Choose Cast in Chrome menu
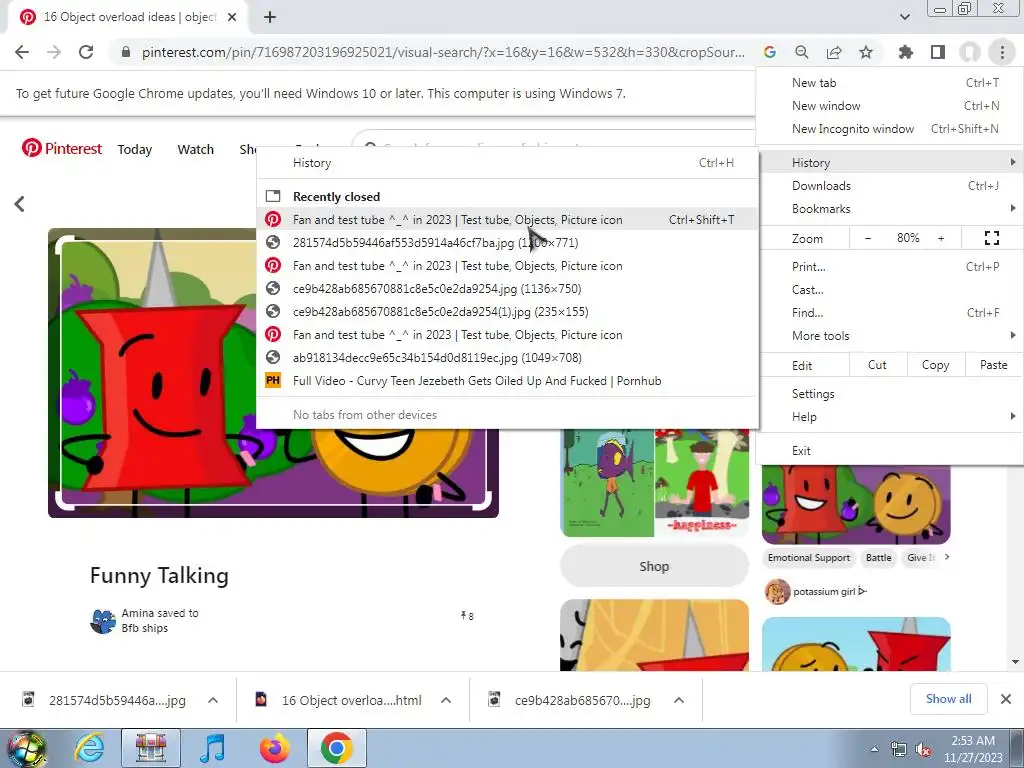The image size is (1024, 768). point(890,290)
